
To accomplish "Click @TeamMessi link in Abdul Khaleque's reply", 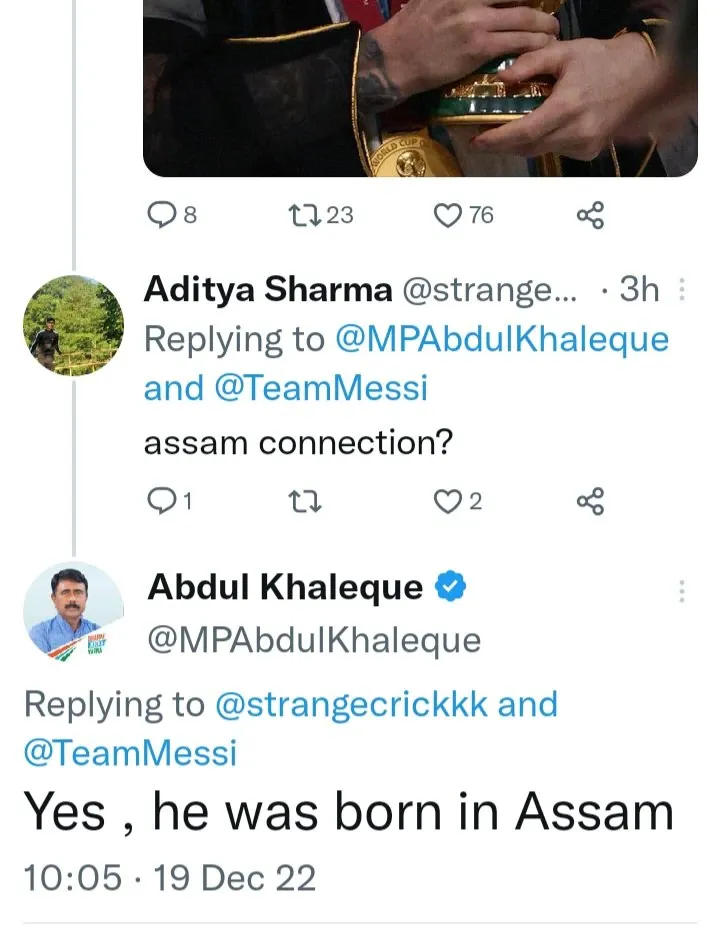I will 130,753.
